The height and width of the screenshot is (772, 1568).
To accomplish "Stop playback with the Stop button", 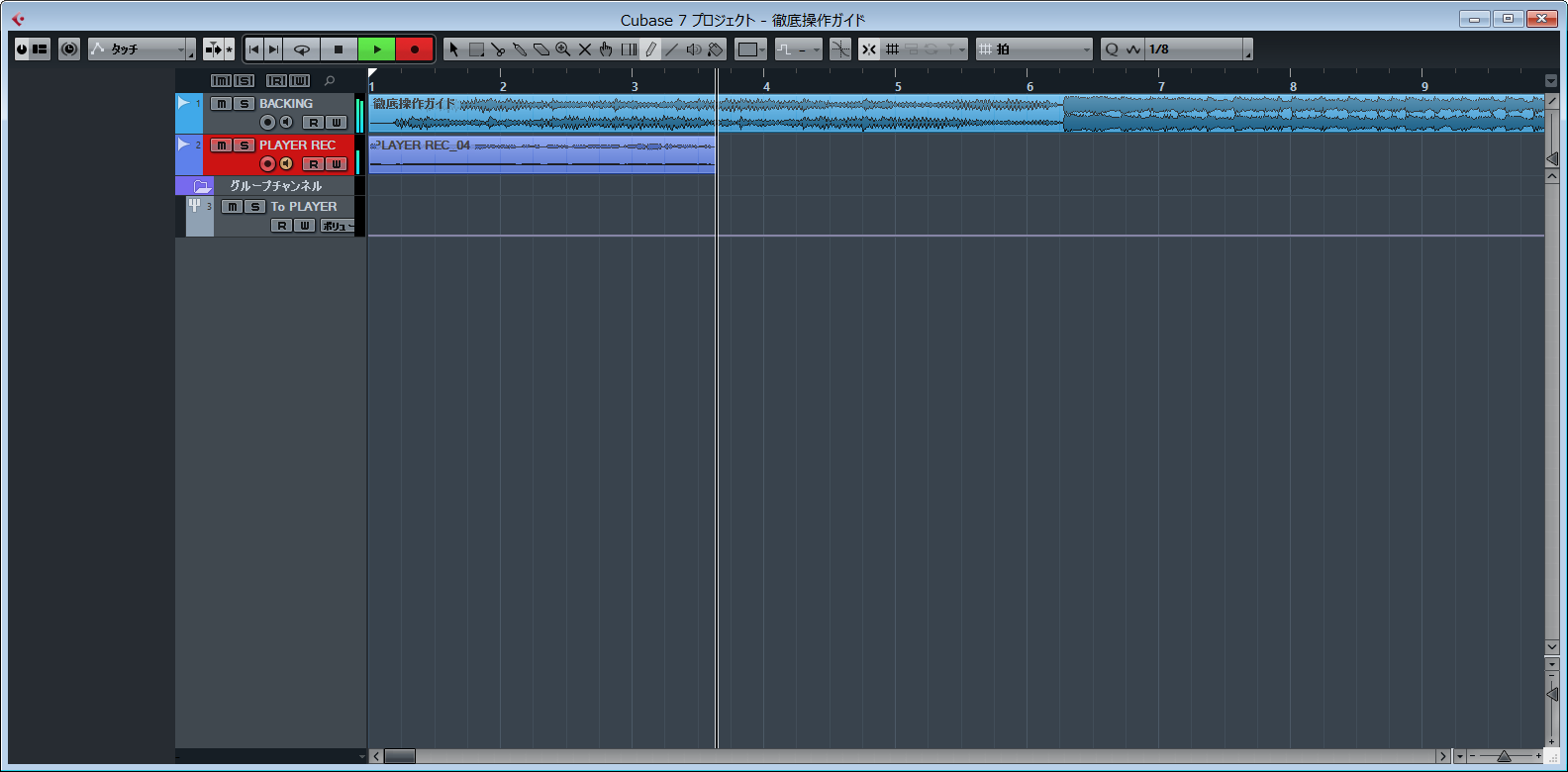I will (x=339, y=49).
